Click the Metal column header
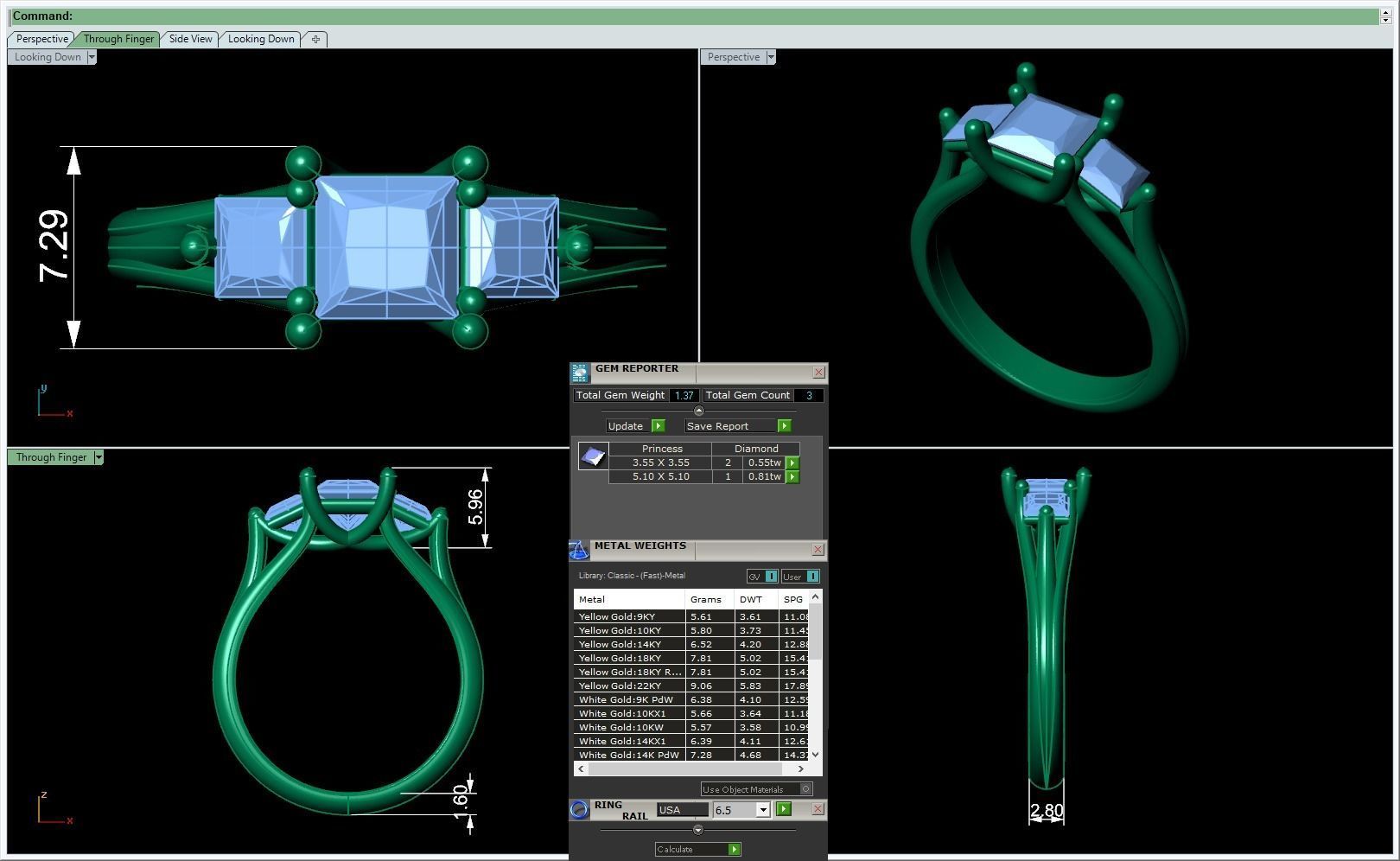Image resolution: width=1400 pixels, height=861 pixels. [x=629, y=599]
